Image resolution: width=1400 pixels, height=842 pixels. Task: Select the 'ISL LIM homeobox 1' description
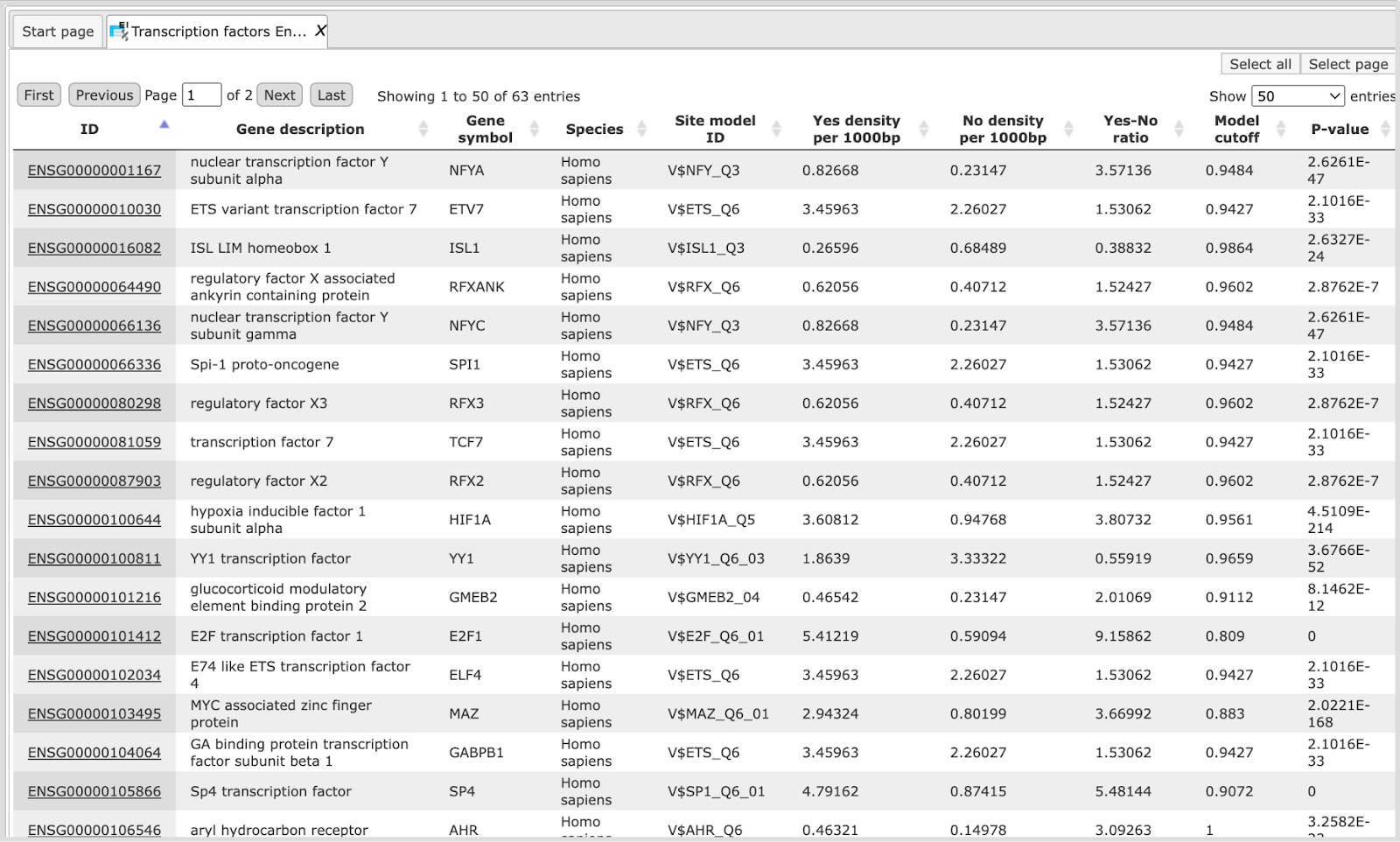pos(261,248)
